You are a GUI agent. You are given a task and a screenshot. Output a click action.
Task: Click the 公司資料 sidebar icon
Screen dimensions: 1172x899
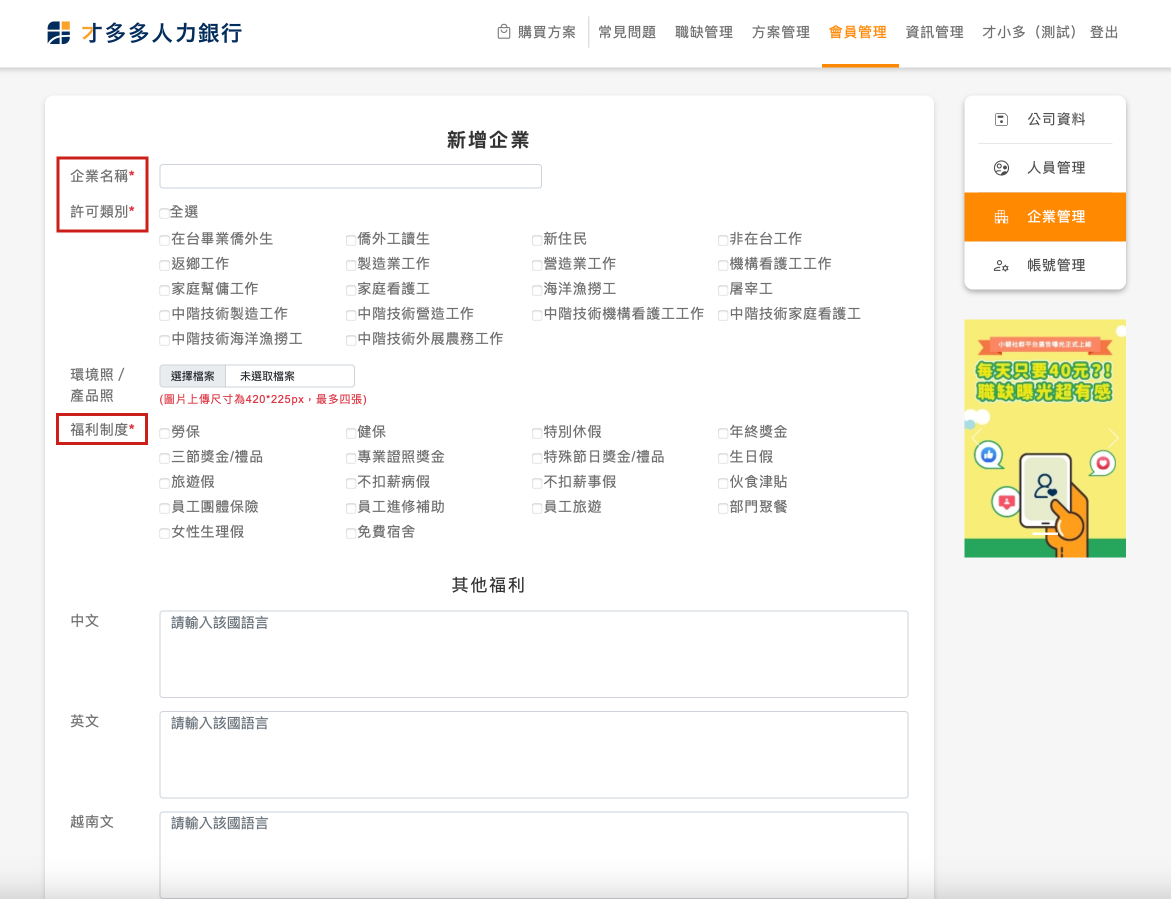[1001, 120]
